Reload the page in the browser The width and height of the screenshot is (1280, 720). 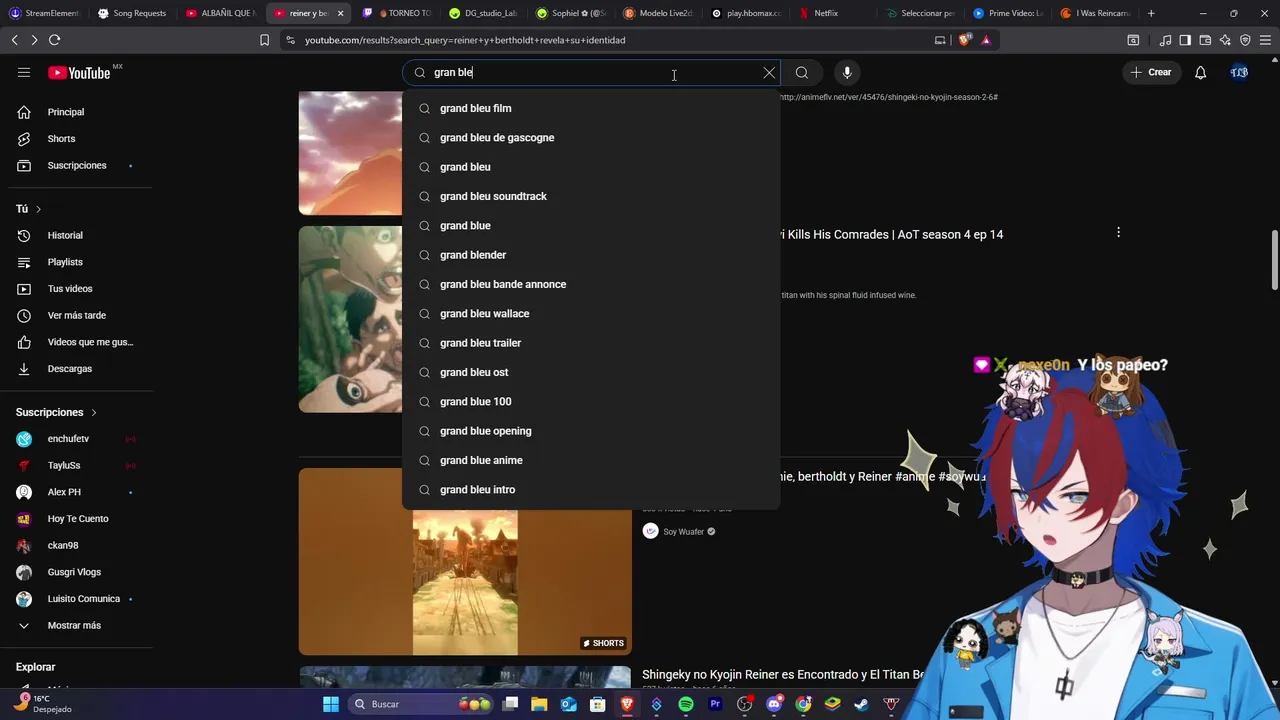click(x=54, y=40)
